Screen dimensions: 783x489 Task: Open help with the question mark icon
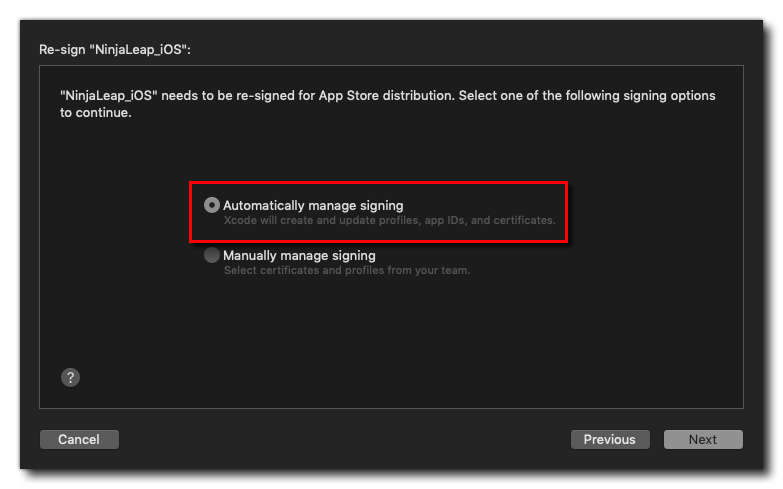pyautogui.click(x=70, y=377)
